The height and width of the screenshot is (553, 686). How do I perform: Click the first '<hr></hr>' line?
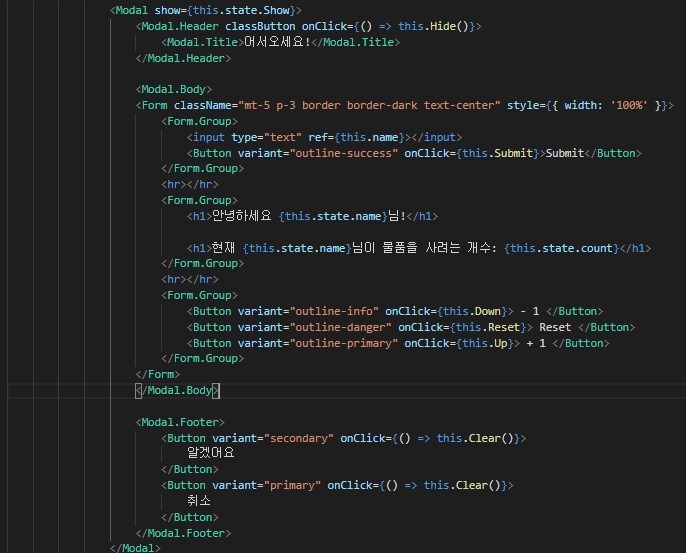point(189,185)
